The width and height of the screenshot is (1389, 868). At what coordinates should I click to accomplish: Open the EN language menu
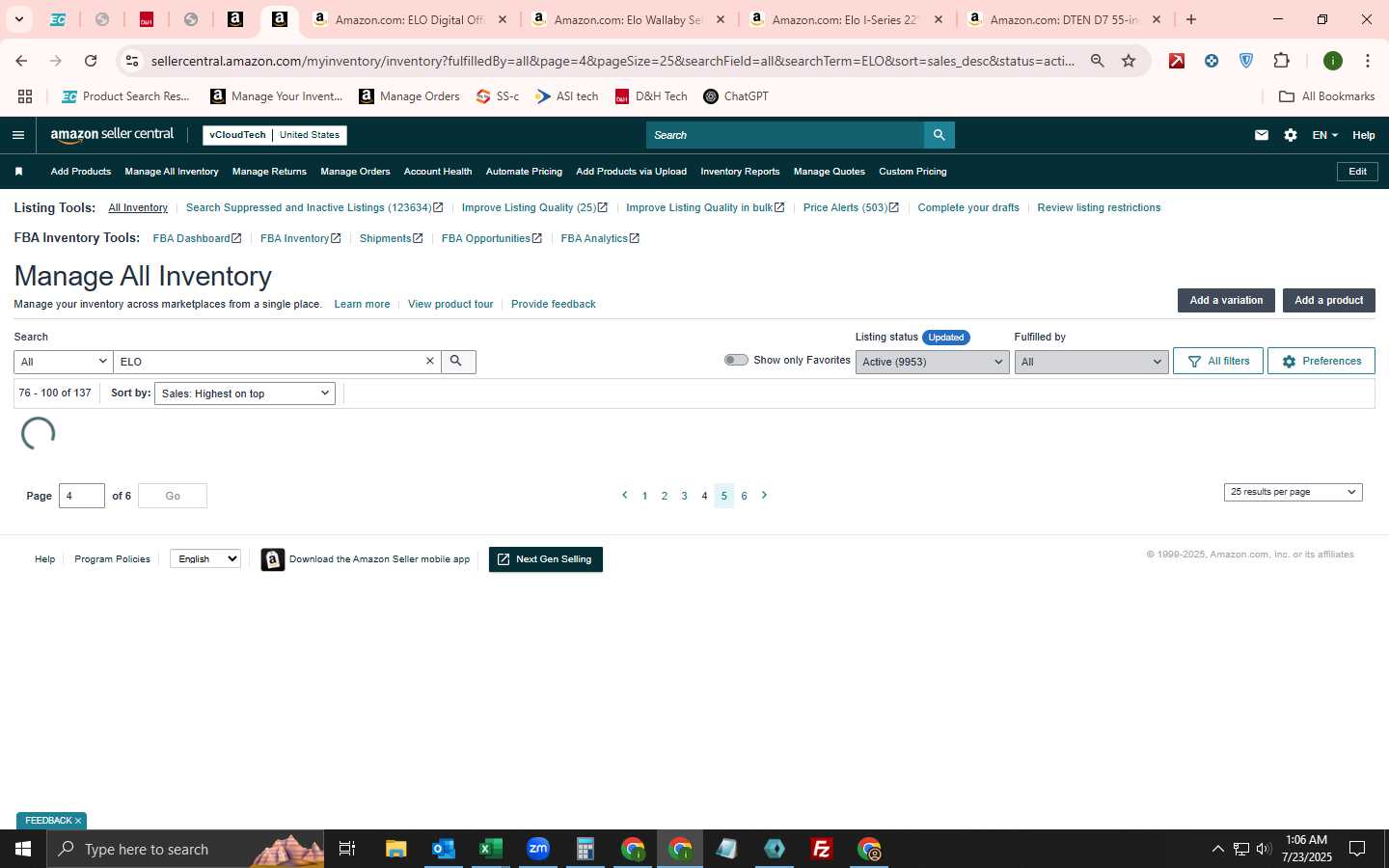coord(1324,135)
